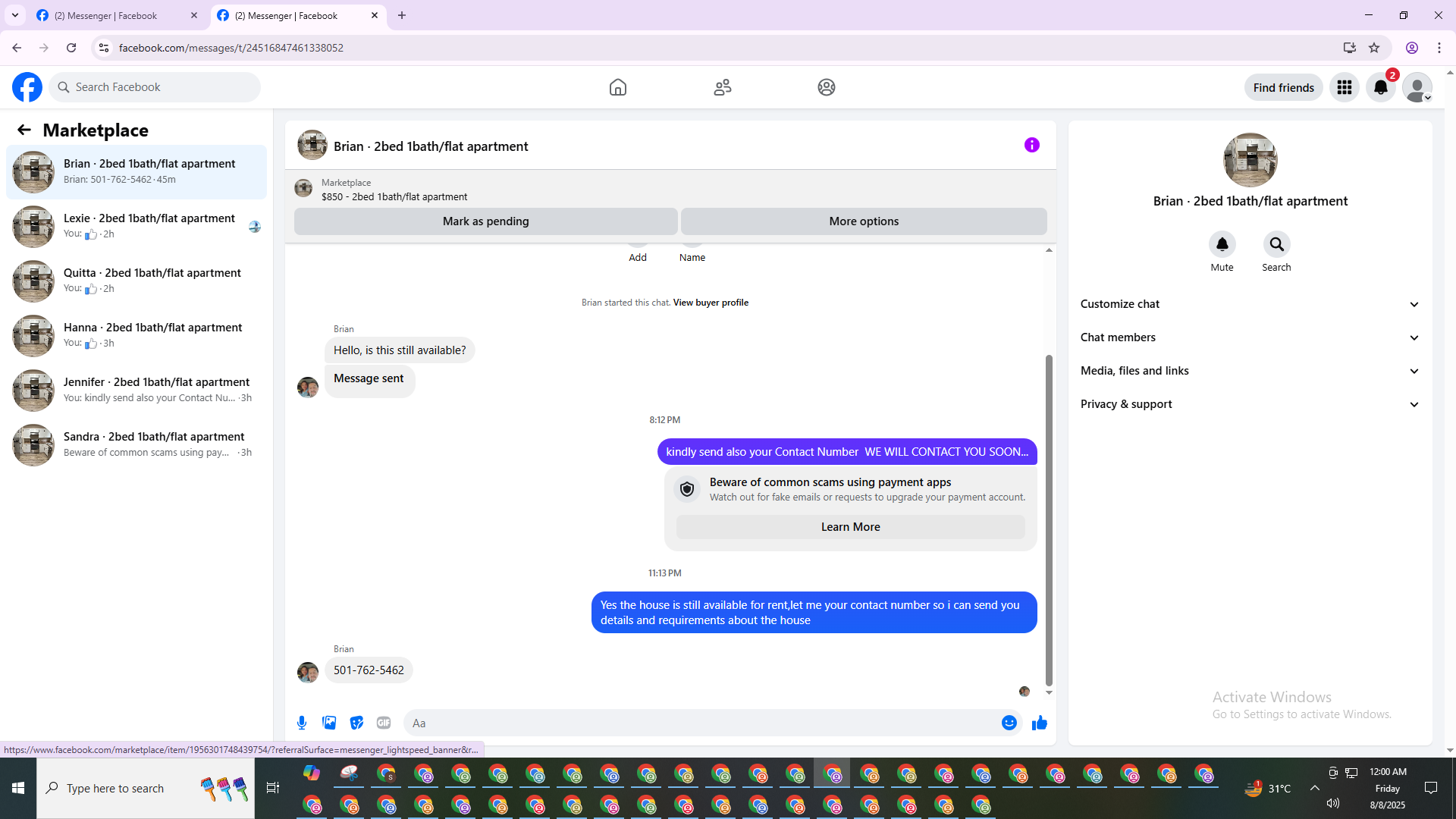Open emoji picker in message box
The image size is (1456, 819).
[x=1009, y=723]
